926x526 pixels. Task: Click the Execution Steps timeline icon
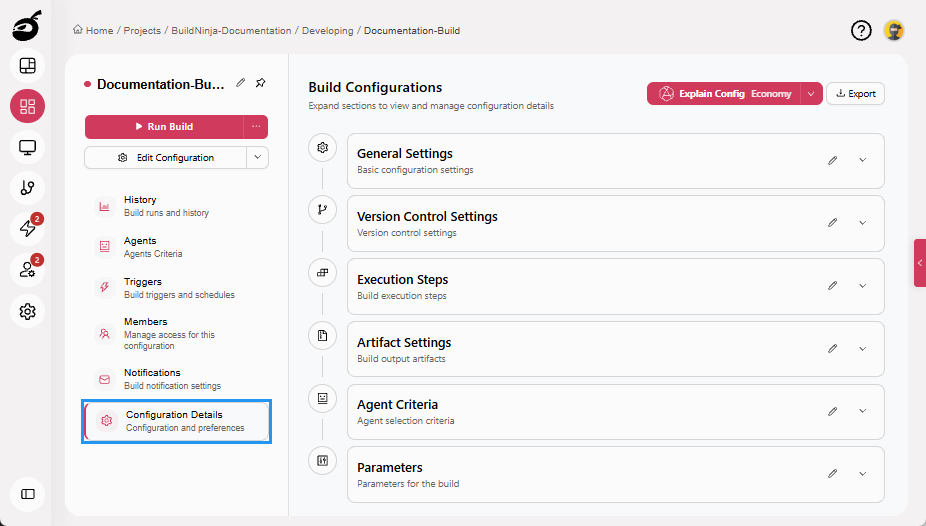pyautogui.click(x=322, y=273)
